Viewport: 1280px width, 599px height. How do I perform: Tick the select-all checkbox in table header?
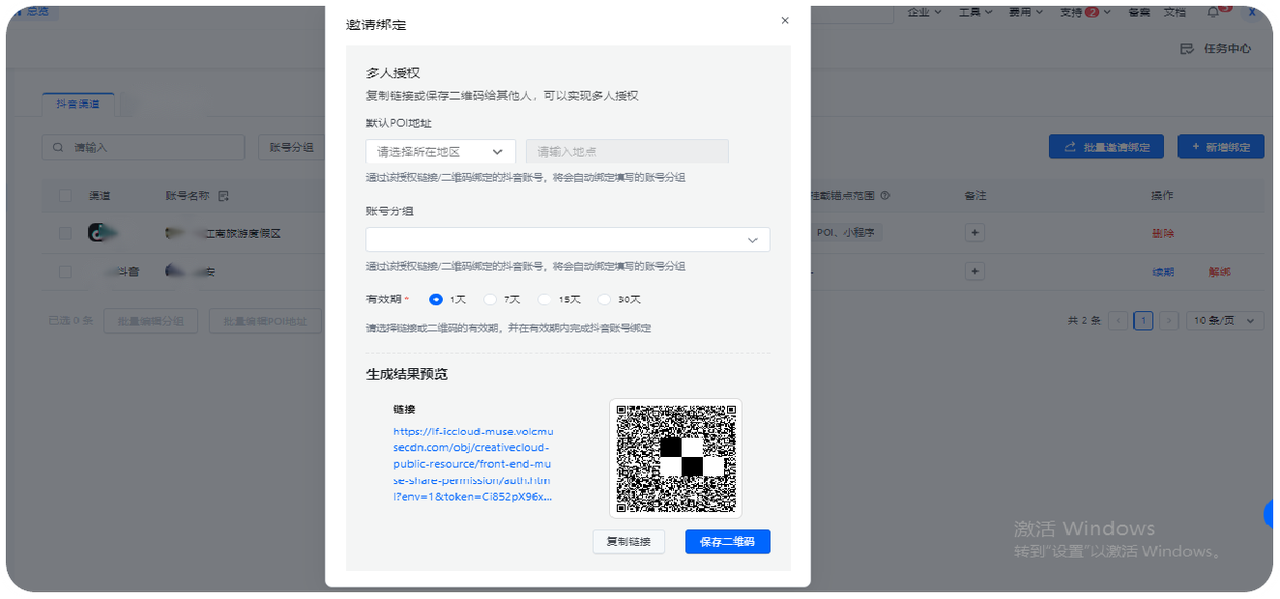tap(65, 196)
